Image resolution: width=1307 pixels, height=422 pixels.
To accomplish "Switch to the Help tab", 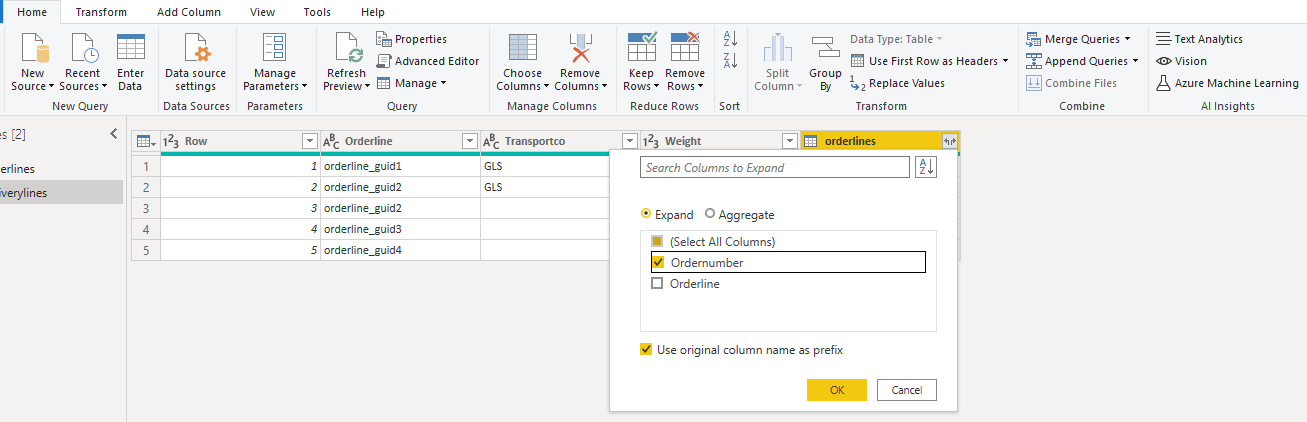I will click(372, 12).
